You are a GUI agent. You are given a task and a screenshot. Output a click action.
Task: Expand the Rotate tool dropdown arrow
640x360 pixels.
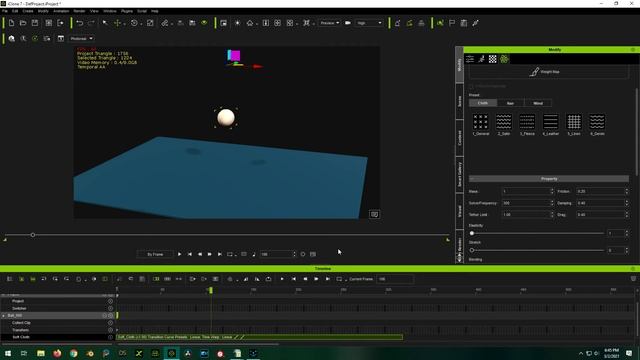point(141,24)
